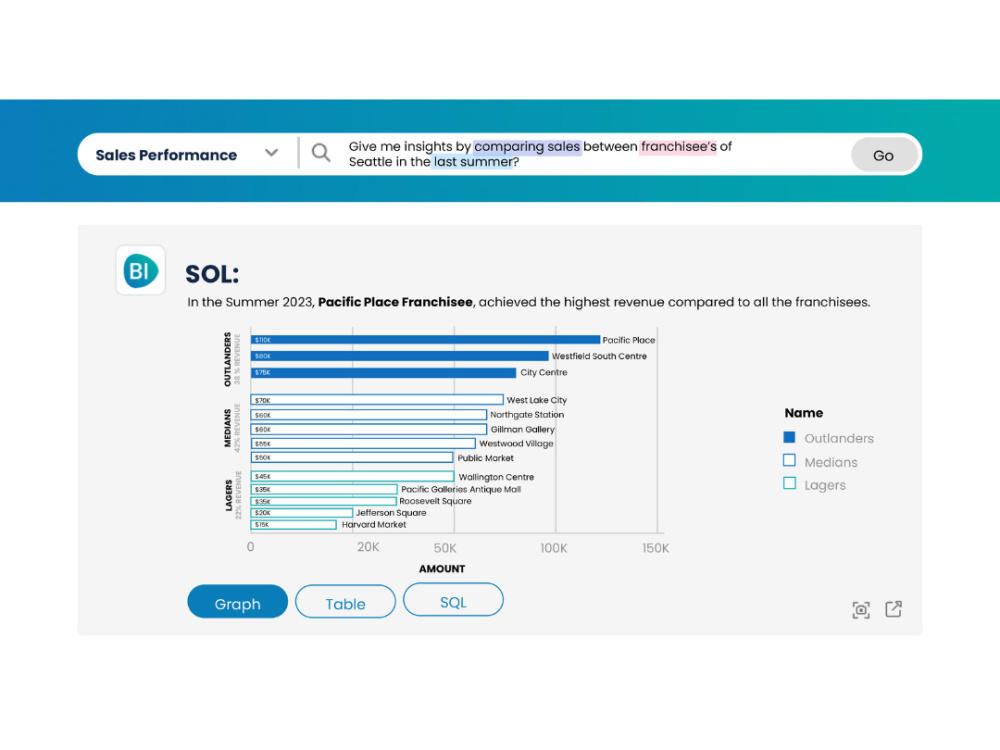Select the Pacific Galleries Antique Mall bar
This screenshot has width=1000, height=750.
[x=324, y=489]
